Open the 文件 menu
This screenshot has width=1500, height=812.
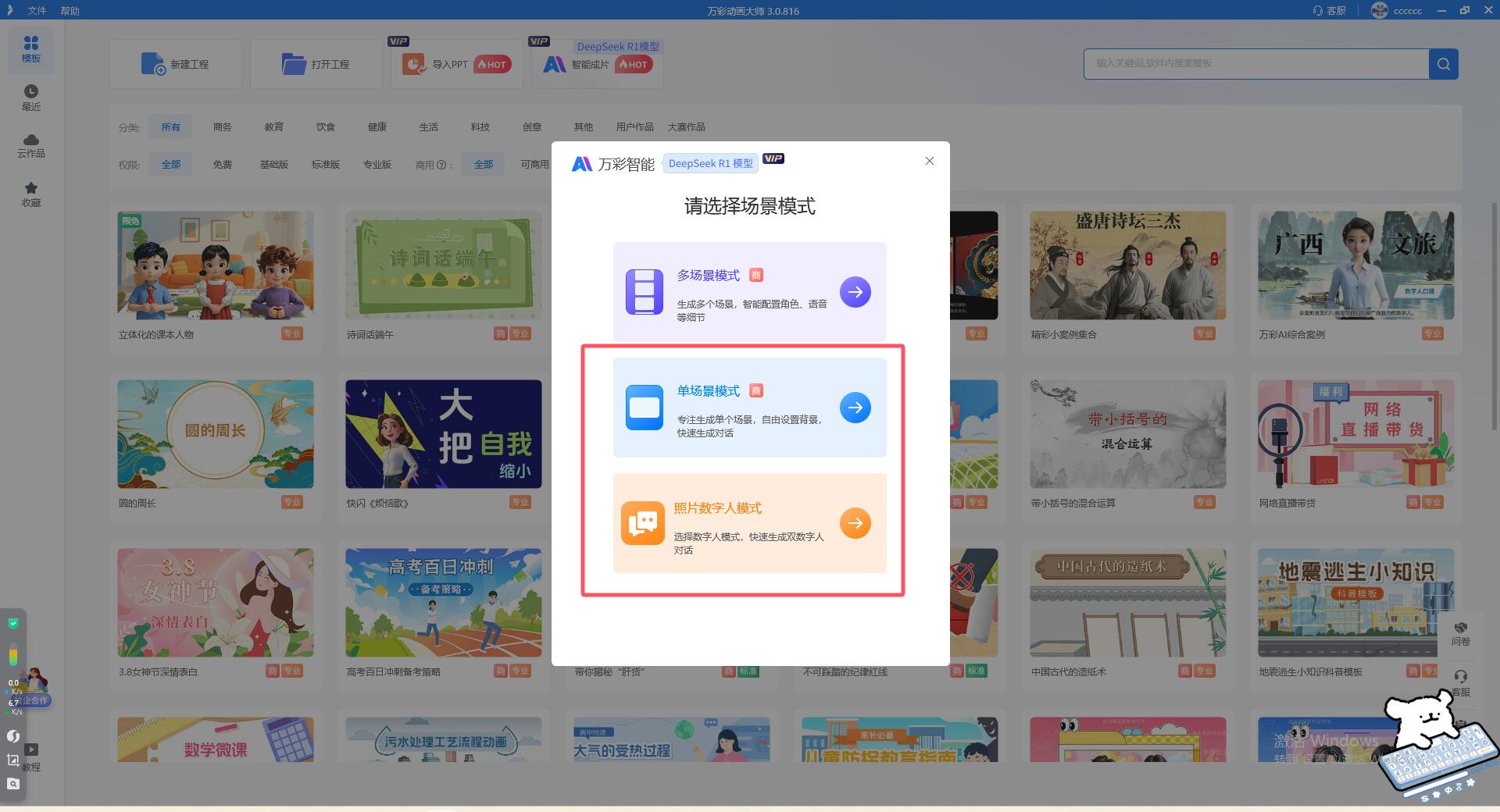tap(37, 11)
